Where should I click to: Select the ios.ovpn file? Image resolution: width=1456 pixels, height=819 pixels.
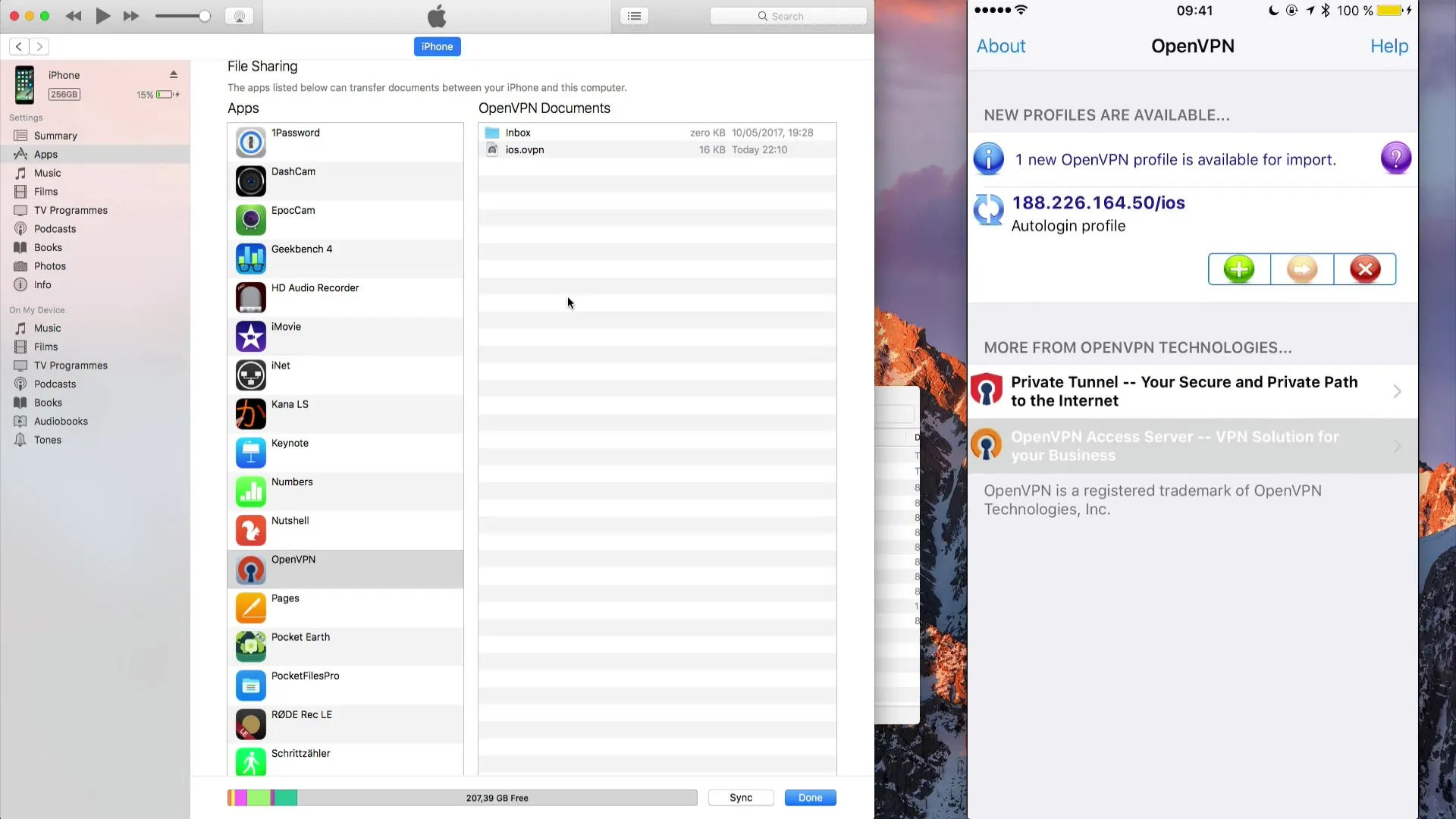(x=657, y=149)
